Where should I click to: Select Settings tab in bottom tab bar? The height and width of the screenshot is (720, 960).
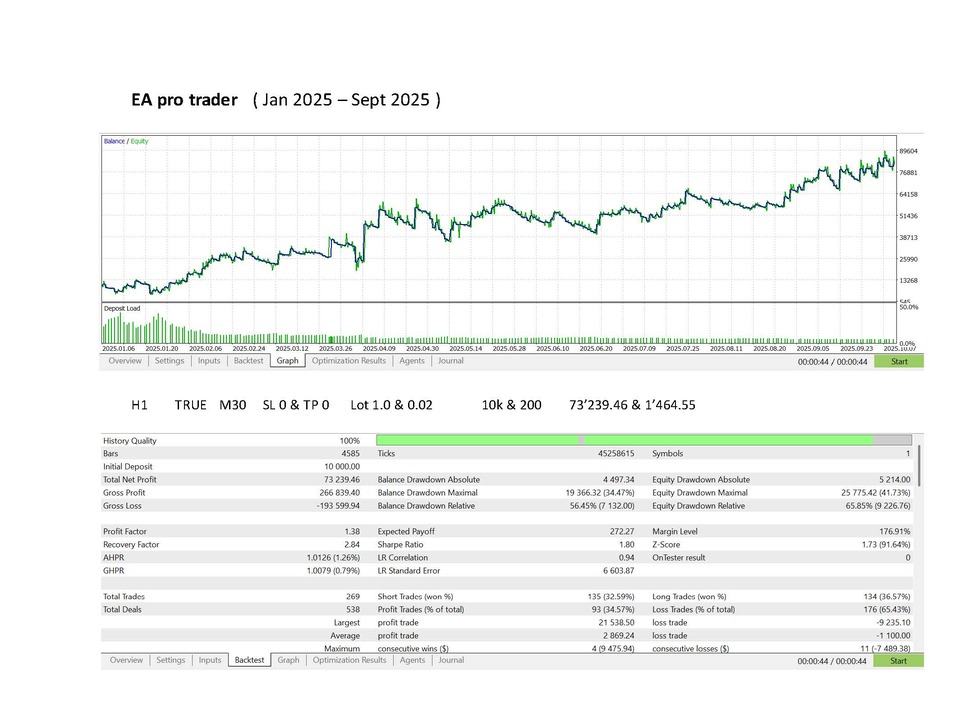pyautogui.click(x=170, y=660)
